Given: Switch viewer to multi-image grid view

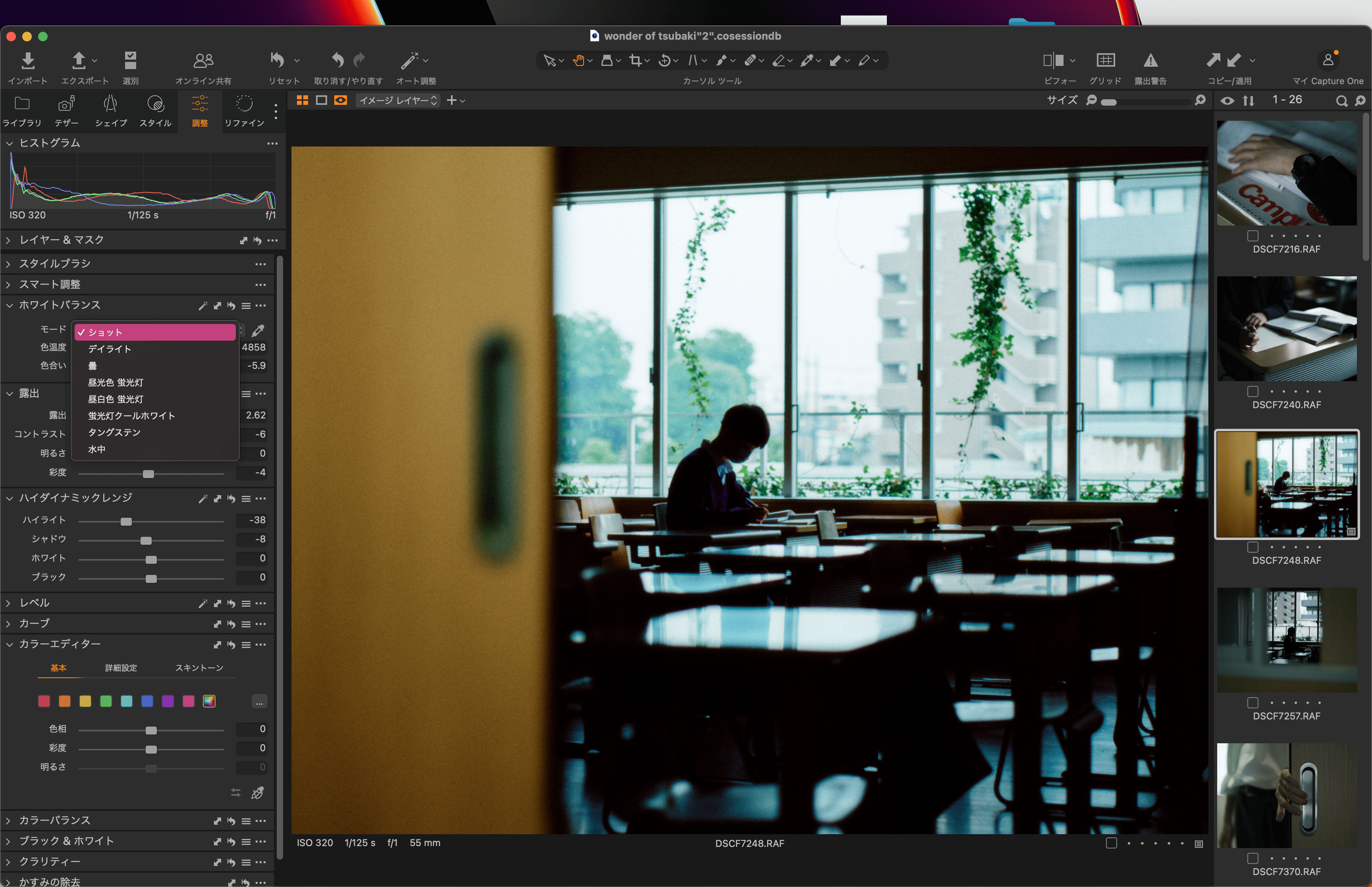Looking at the screenshot, I should point(302,100).
